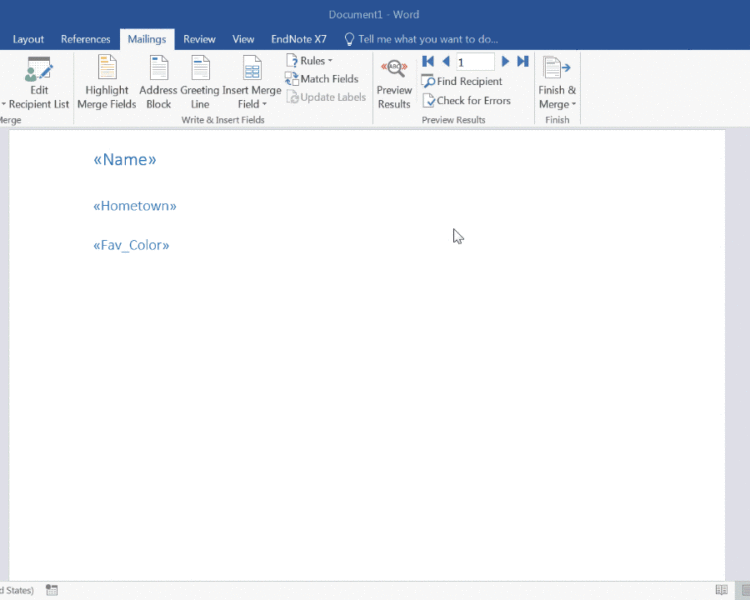Go to previous record
This screenshot has width=750, height=600.
[446, 61]
